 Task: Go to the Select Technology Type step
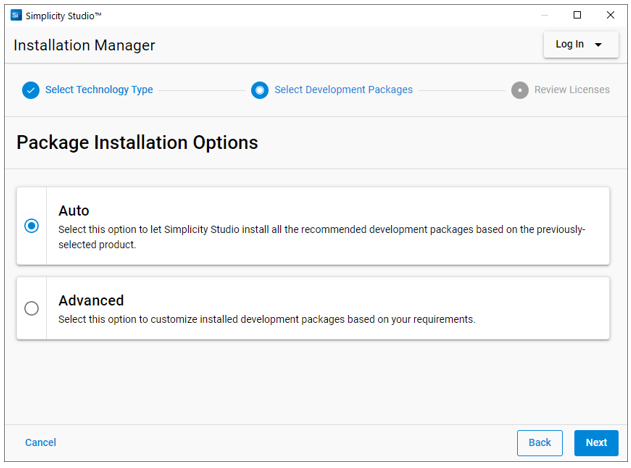point(99,90)
